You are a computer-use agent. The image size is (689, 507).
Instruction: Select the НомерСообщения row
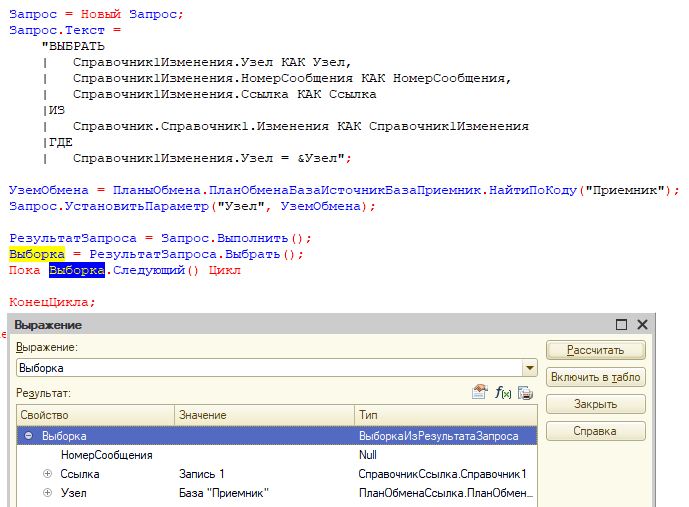coord(106,455)
